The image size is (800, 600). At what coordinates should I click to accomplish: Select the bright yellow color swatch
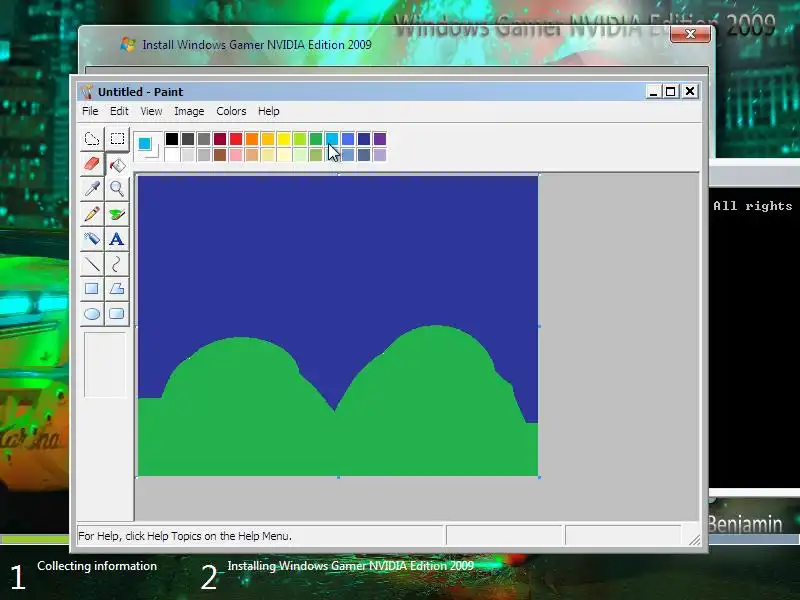pos(284,139)
